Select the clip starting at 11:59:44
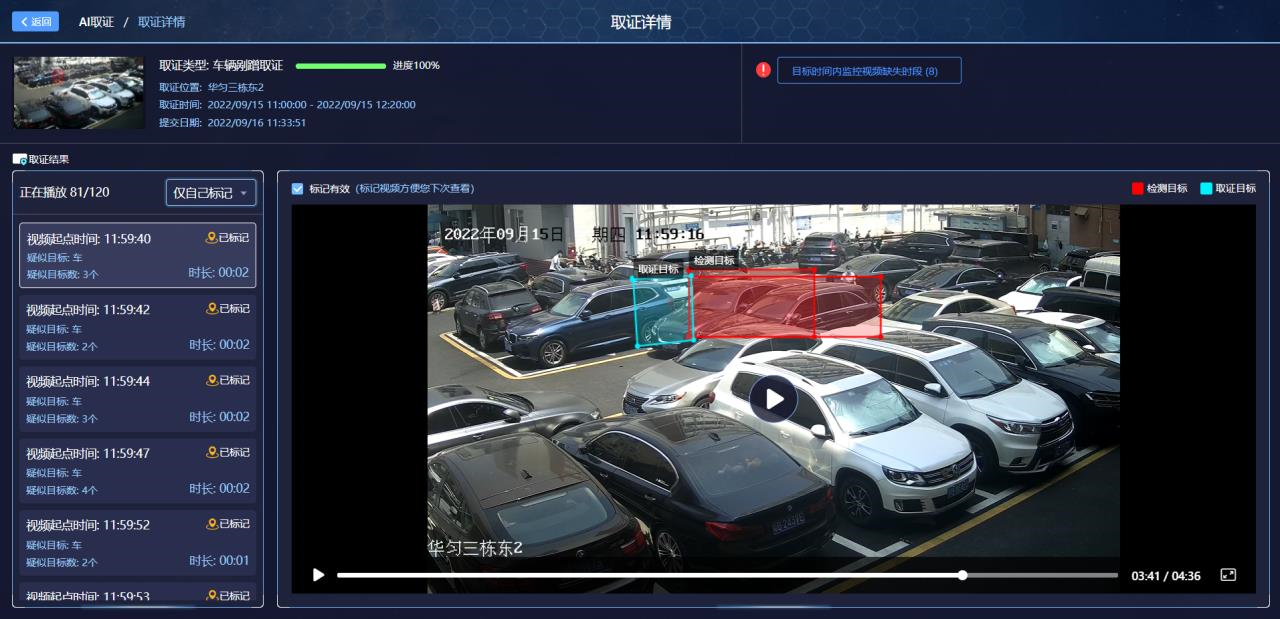 tap(138, 399)
